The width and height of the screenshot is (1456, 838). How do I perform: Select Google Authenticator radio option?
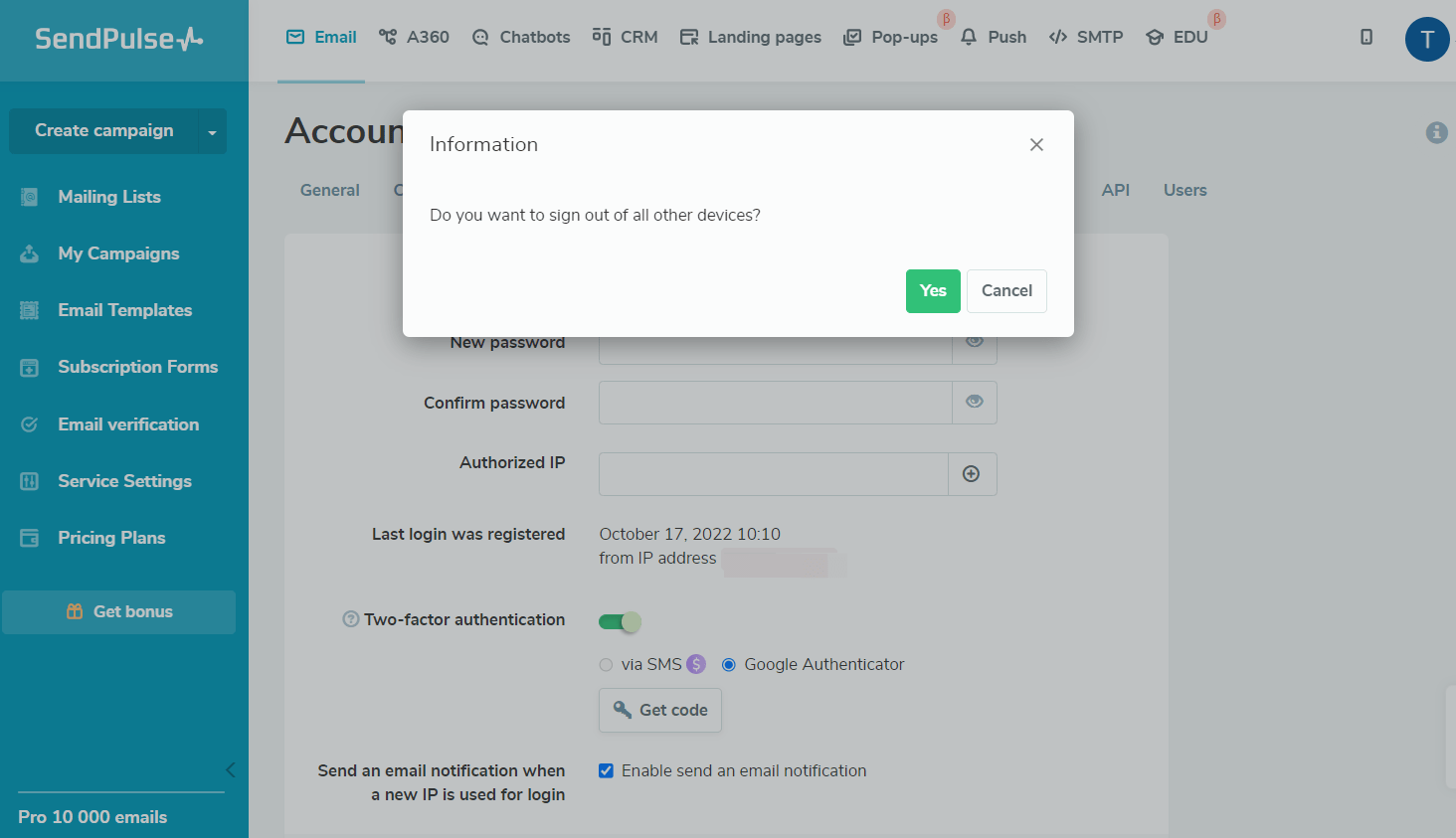[x=729, y=665]
